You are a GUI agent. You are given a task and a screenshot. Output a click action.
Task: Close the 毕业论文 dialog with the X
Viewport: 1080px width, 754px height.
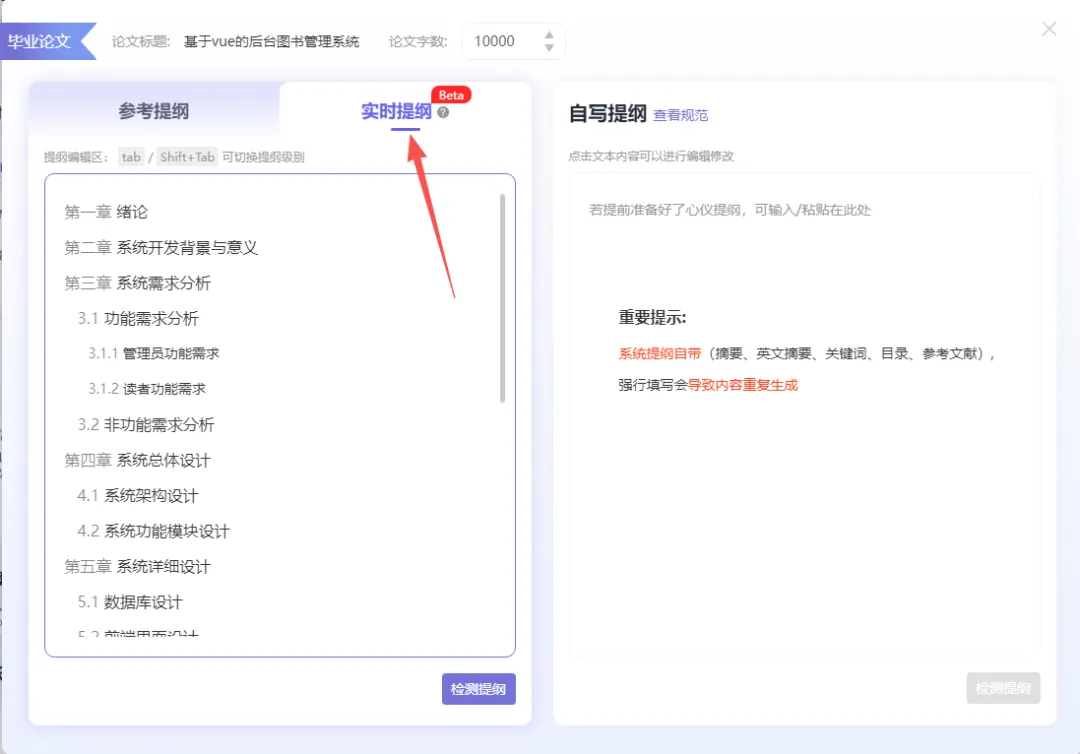click(x=1048, y=29)
